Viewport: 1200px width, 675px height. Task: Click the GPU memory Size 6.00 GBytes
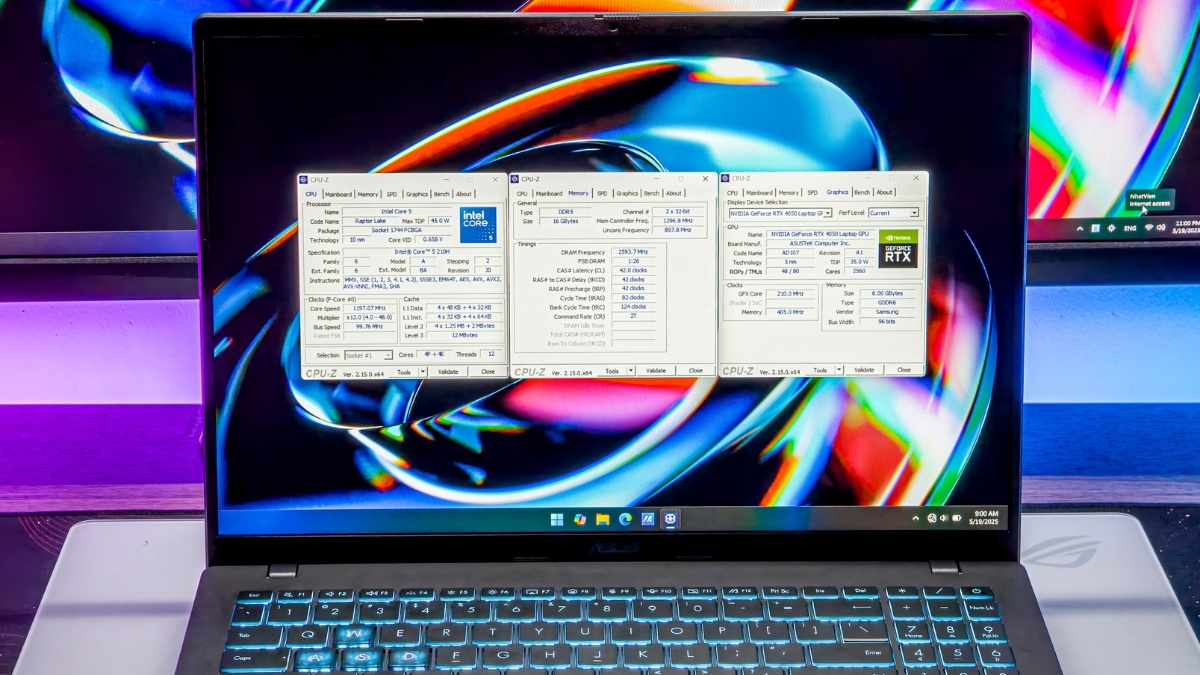coord(888,293)
